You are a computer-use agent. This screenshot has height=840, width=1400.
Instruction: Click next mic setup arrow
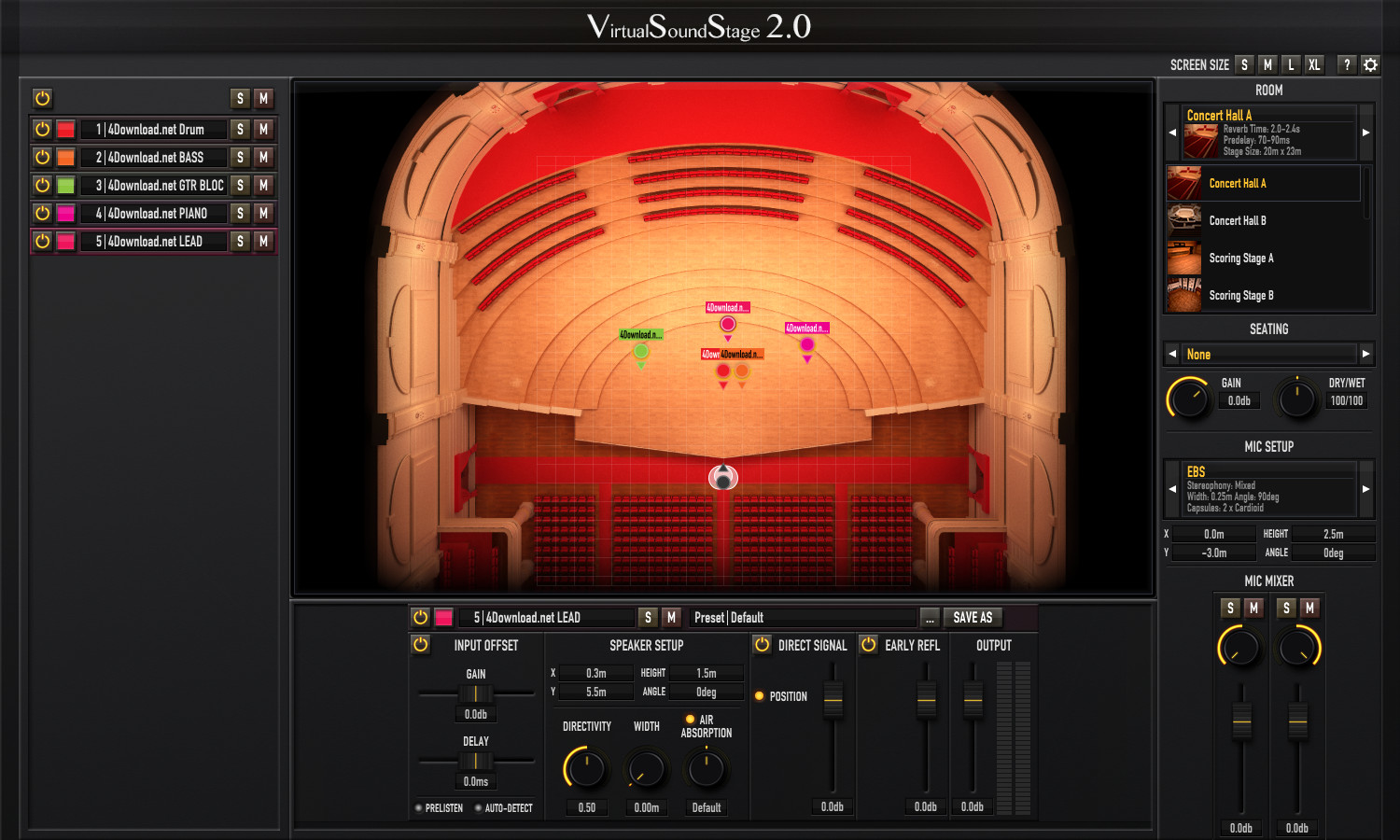point(1365,489)
